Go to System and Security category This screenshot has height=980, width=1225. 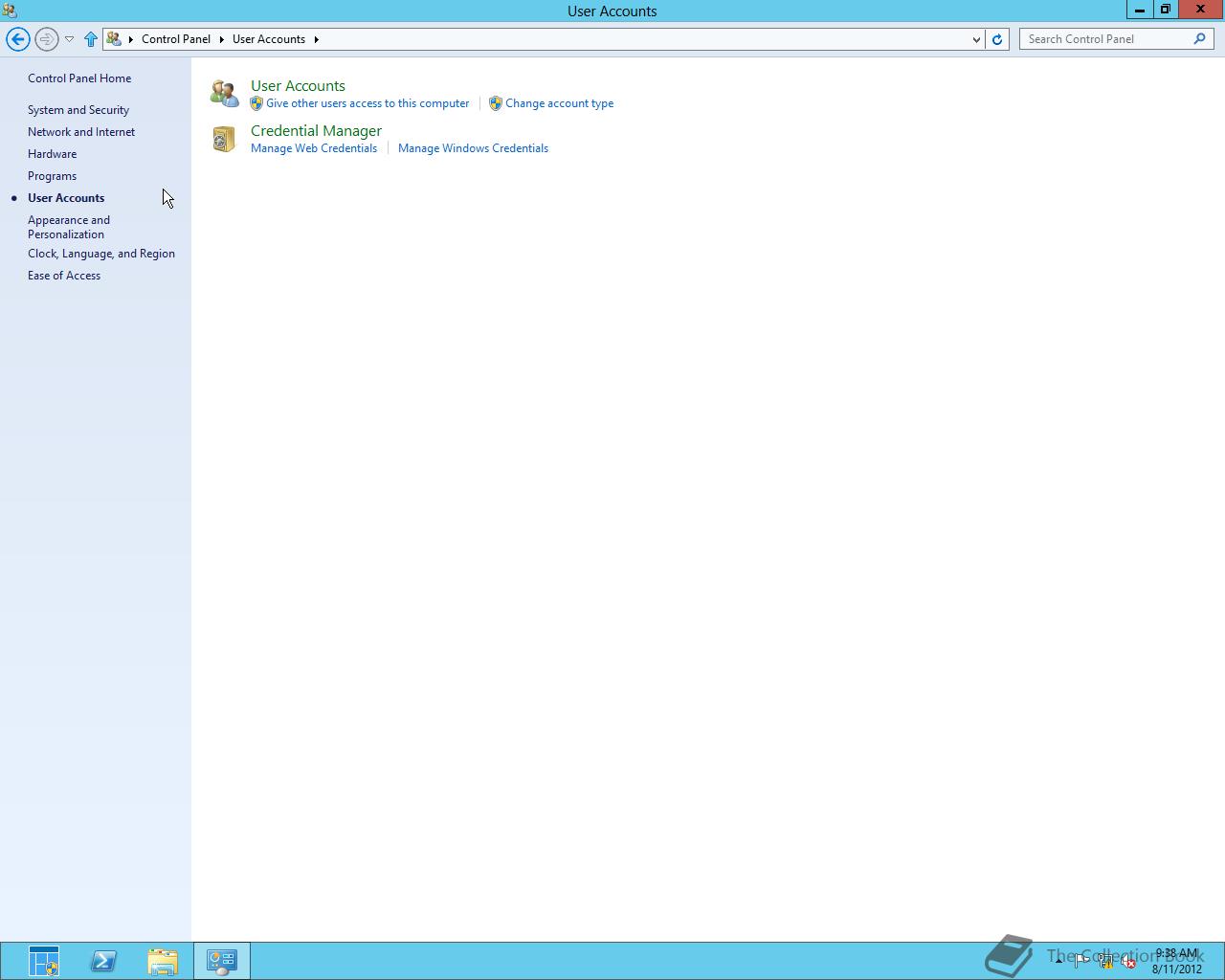point(78,110)
